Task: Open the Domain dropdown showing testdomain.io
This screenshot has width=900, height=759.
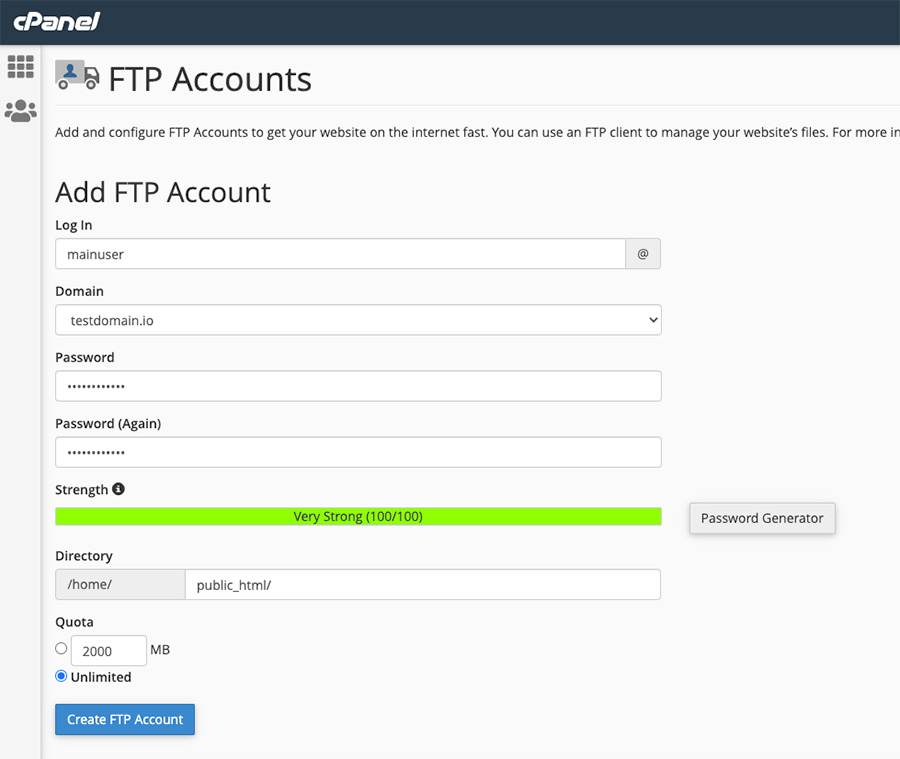Action: point(358,320)
